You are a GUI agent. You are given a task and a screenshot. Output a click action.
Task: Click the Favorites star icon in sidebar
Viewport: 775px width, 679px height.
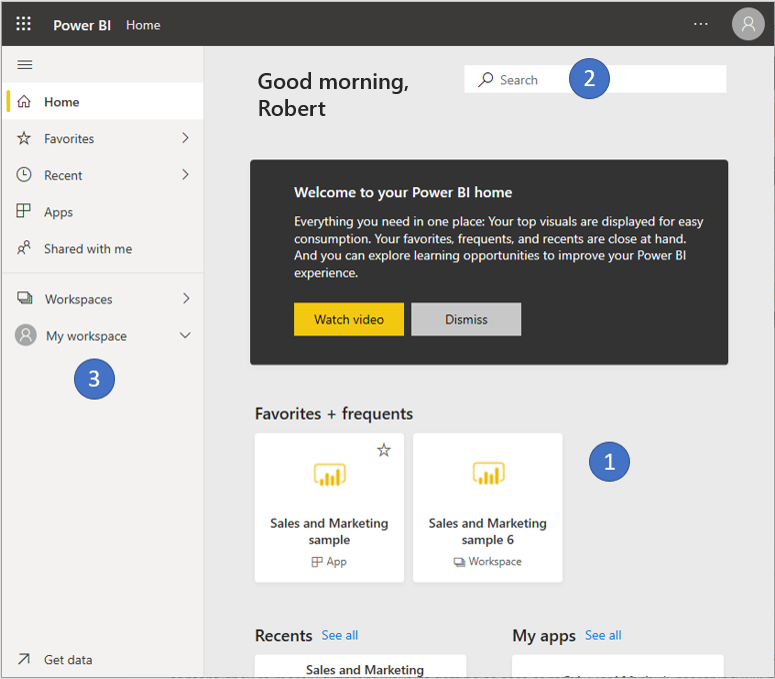(x=24, y=138)
